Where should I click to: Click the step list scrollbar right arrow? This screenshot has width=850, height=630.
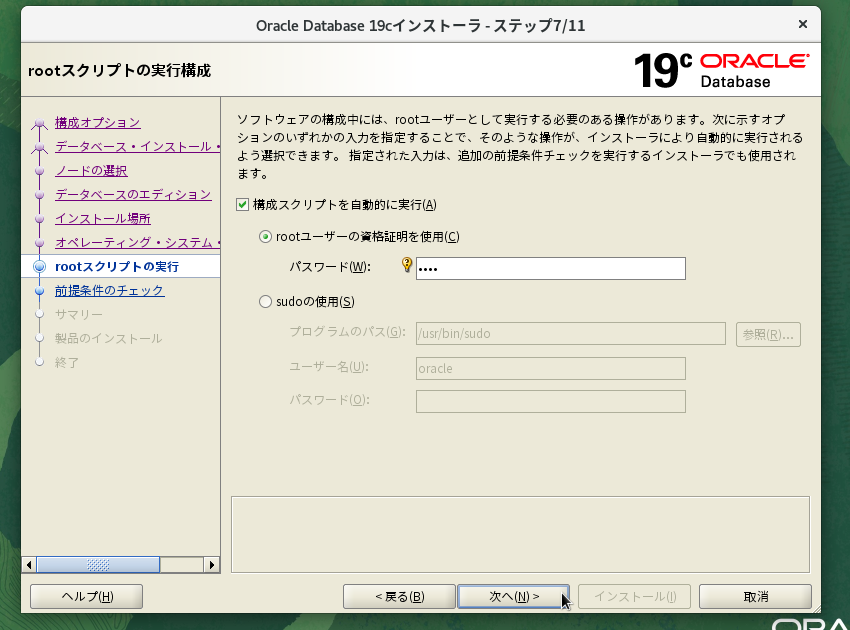[x=212, y=565]
